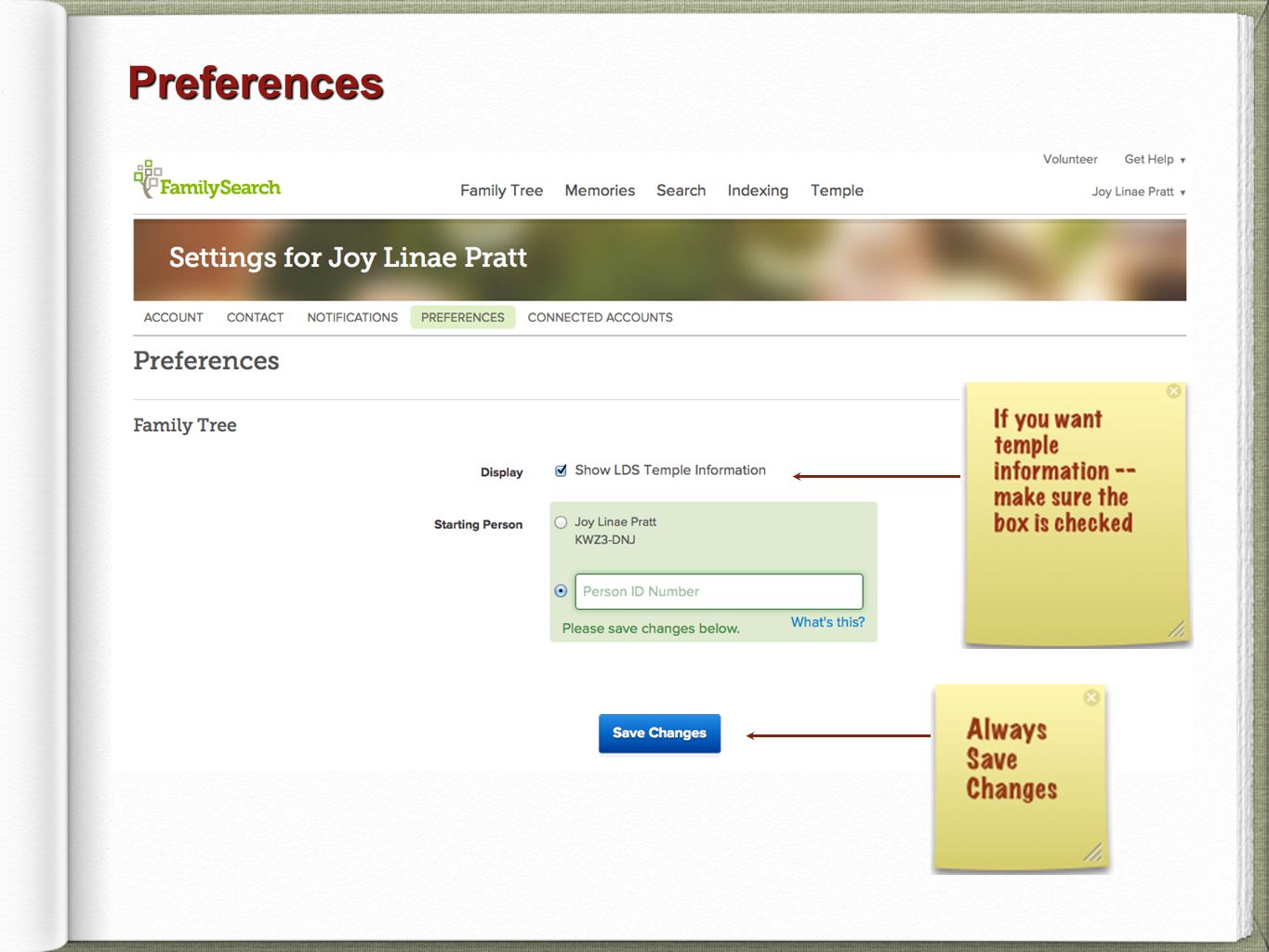Click Settings for Joy Linae Pratt banner title
The height and width of the screenshot is (952, 1269).
(x=348, y=258)
